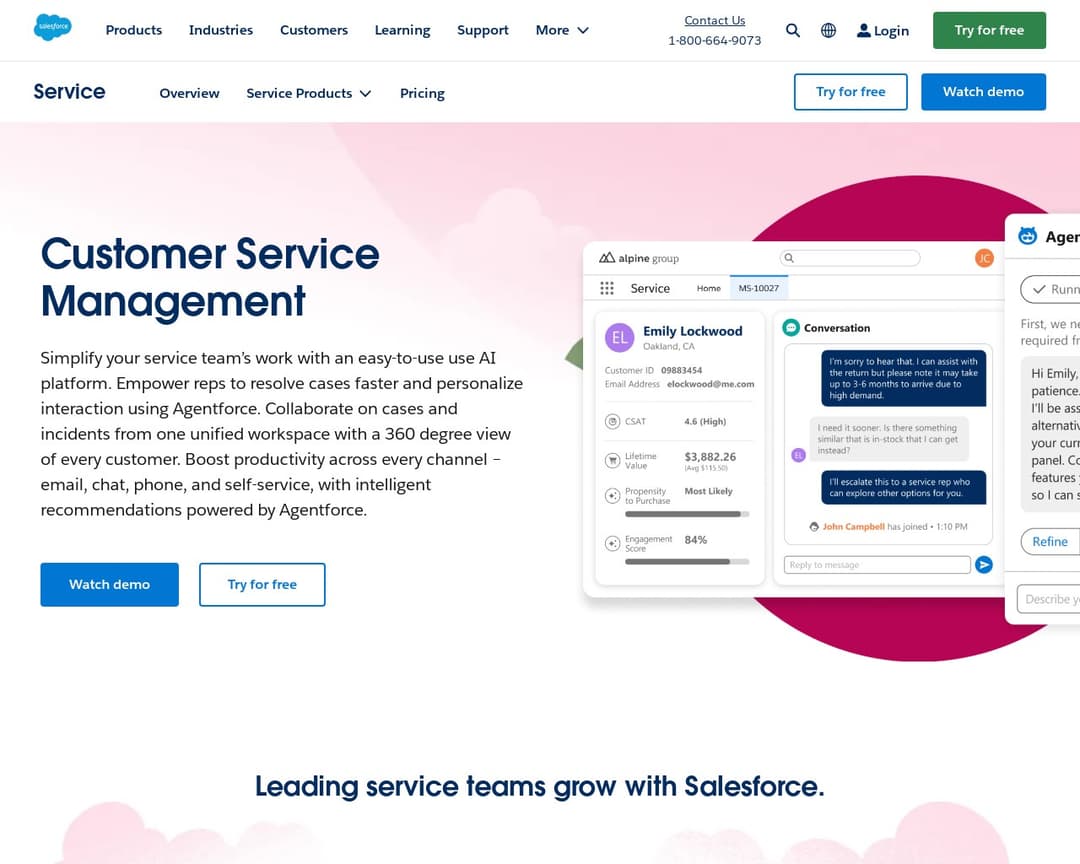Click the John Campbell name
The image size is (1080, 864).
click(853, 527)
